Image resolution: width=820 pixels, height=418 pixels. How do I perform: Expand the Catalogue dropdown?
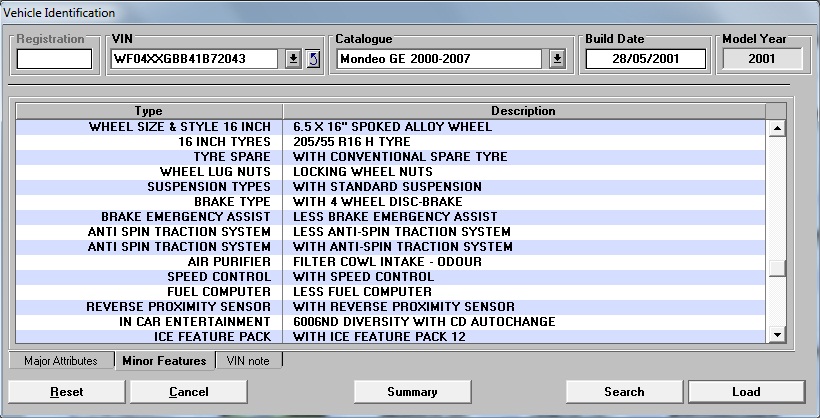[557, 59]
